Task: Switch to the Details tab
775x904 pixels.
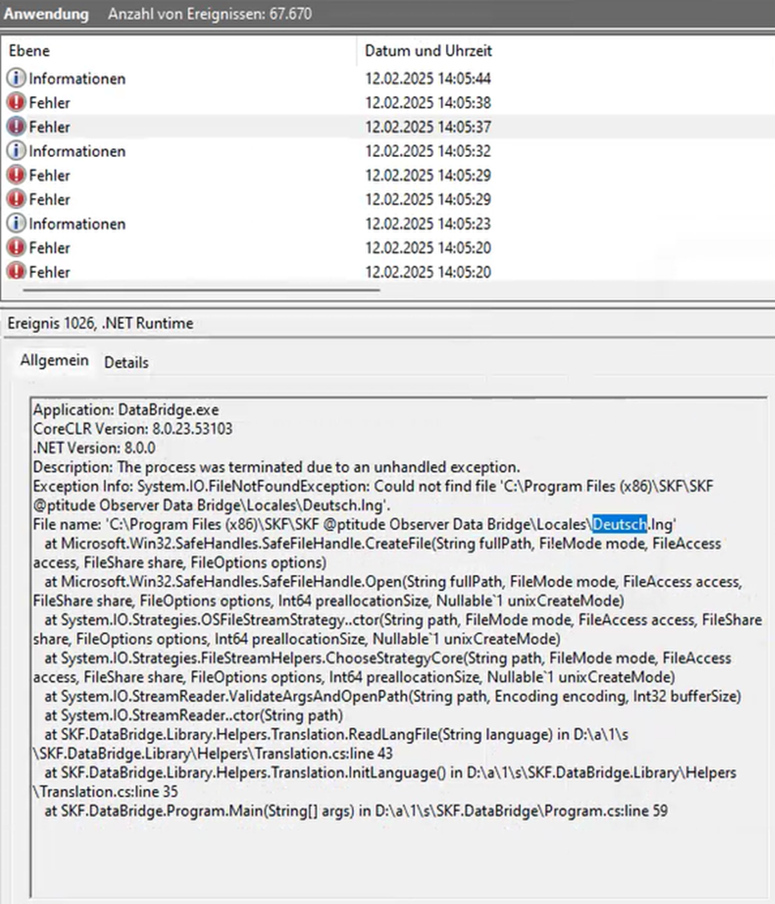Action: click(x=126, y=362)
